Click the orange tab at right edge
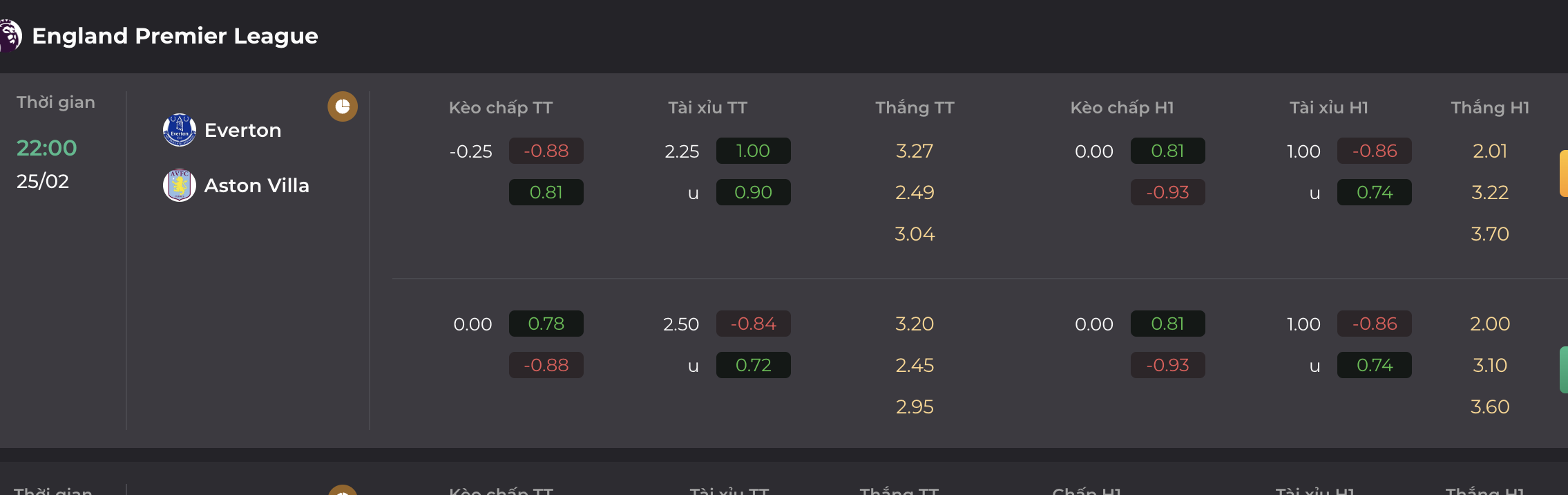The width and height of the screenshot is (1568, 495). tap(1563, 174)
